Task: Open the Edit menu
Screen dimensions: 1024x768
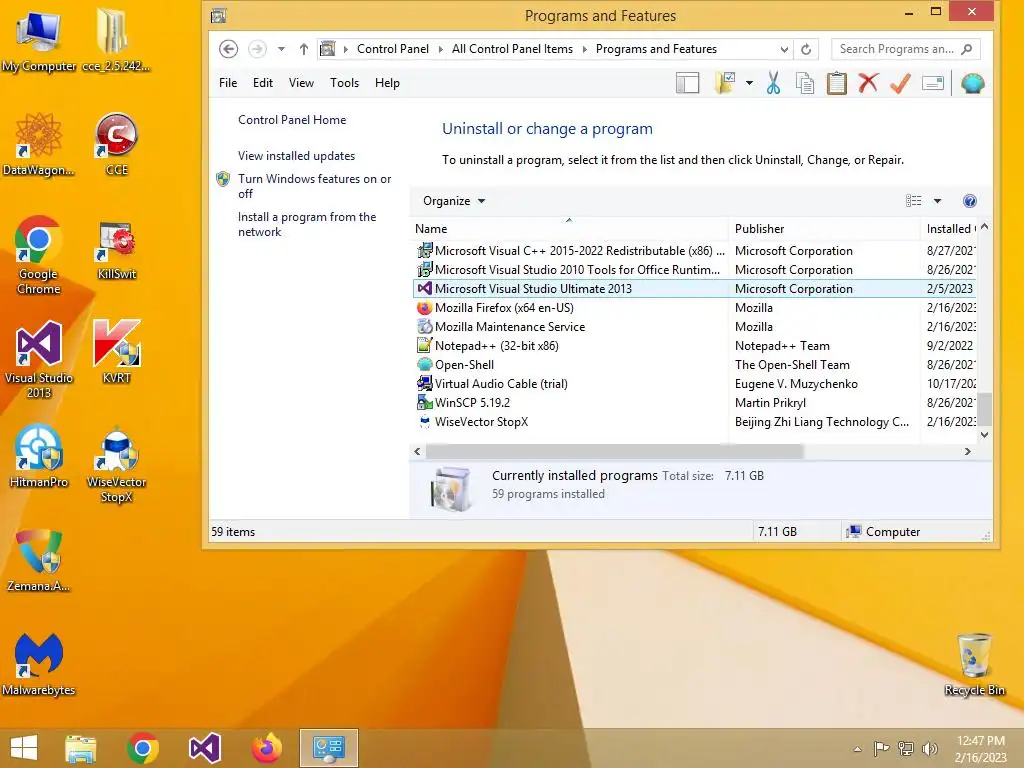Action: pyautogui.click(x=263, y=83)
